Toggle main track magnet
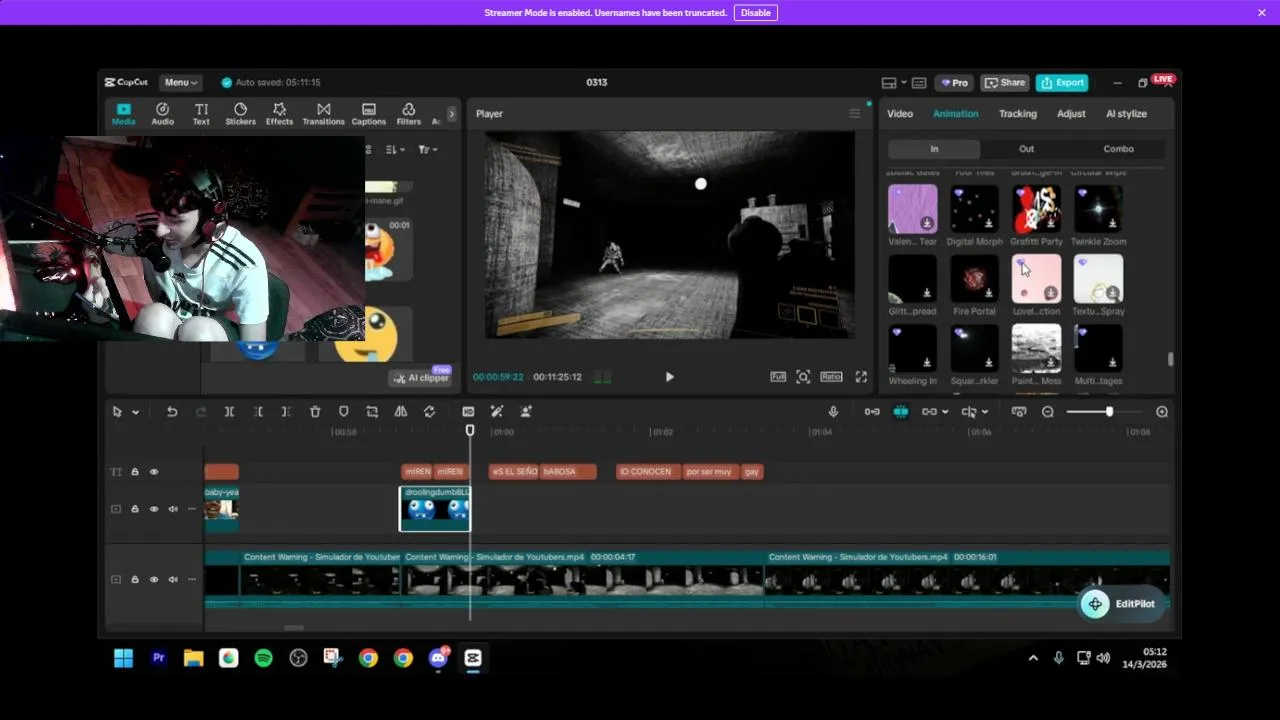The width and height of the screenshot is (1280, 720). pyautogui.click(x=872, y=412)
